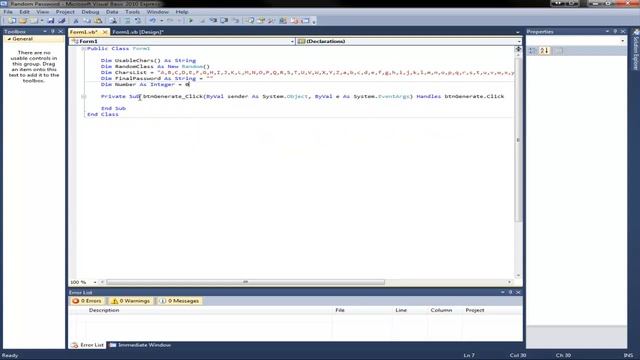Screen dimensions: 640x360
Task: Open the 100 % zoom level dropdown
Action: (95, 282)
